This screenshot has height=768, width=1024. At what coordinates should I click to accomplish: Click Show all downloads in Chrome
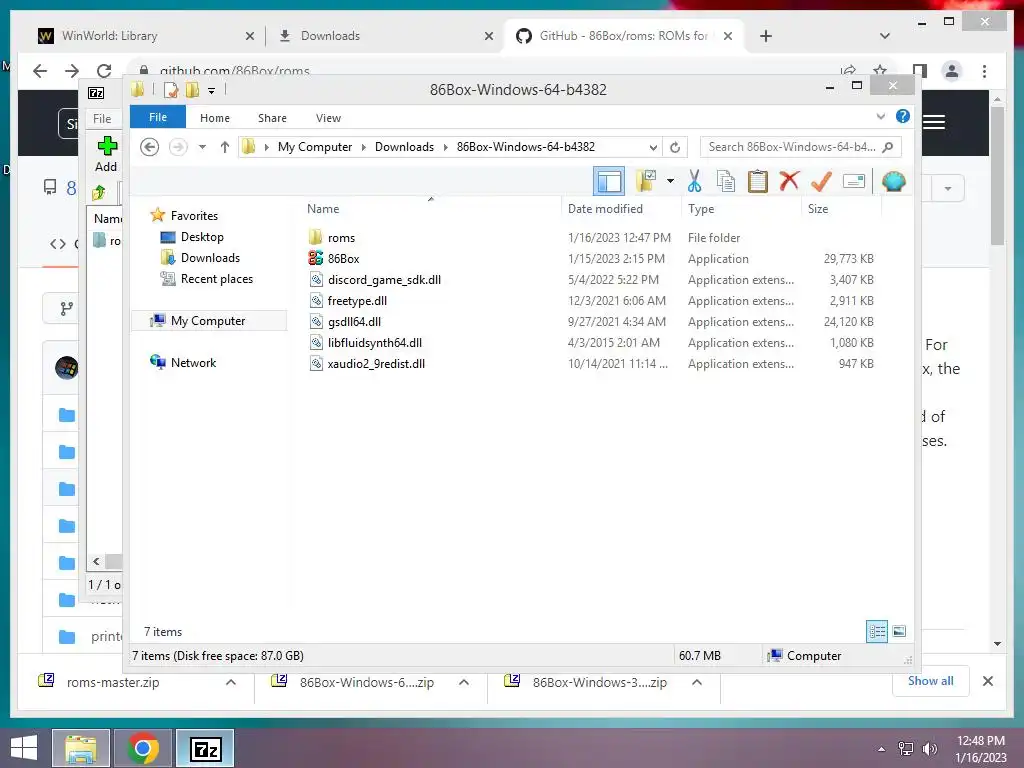pos(931,681)
